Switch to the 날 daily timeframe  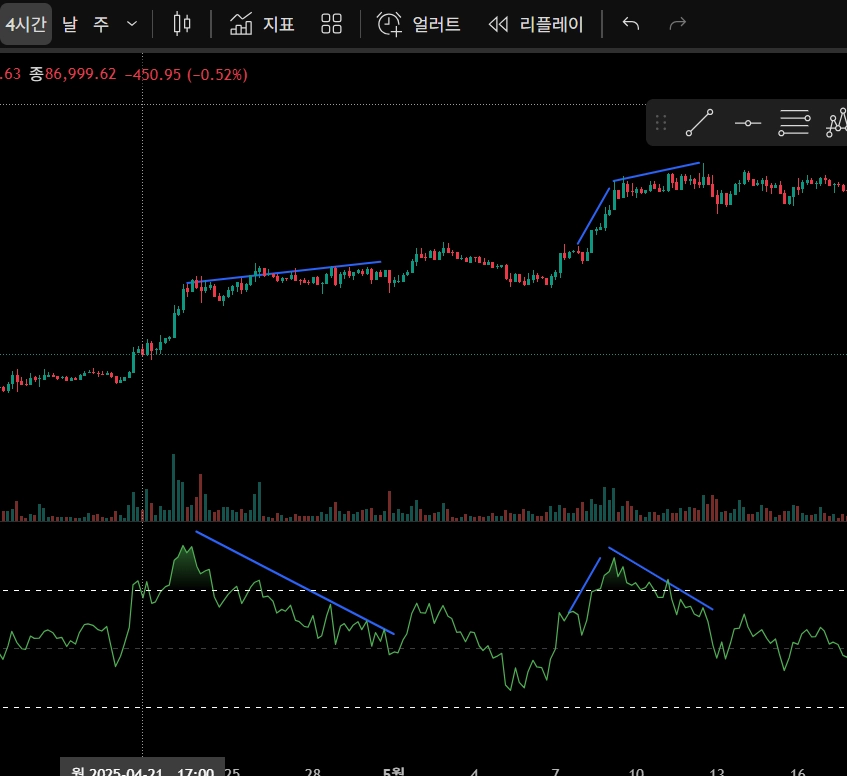tap(69, 24)
